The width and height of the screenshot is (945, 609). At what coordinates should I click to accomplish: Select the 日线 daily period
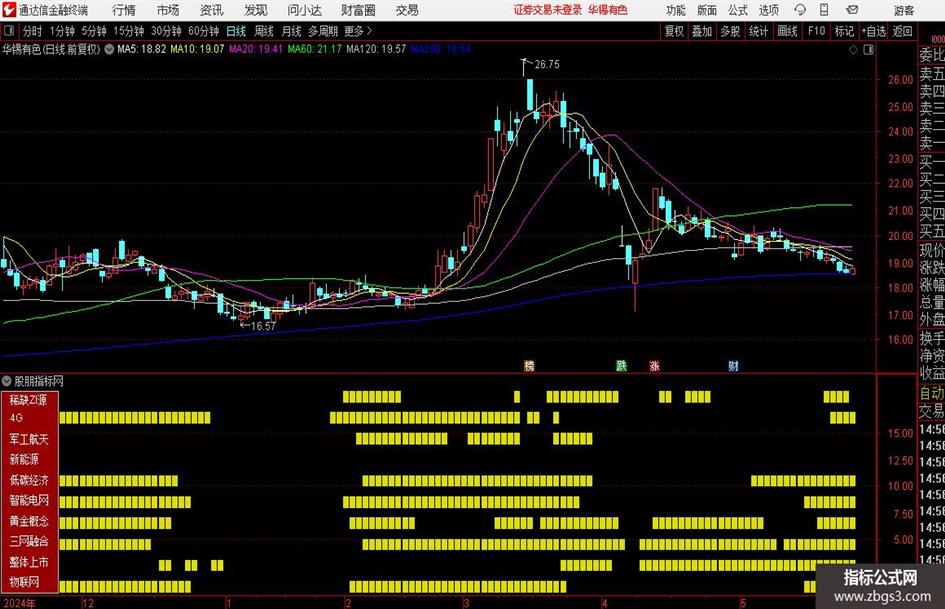click(236, 31)
